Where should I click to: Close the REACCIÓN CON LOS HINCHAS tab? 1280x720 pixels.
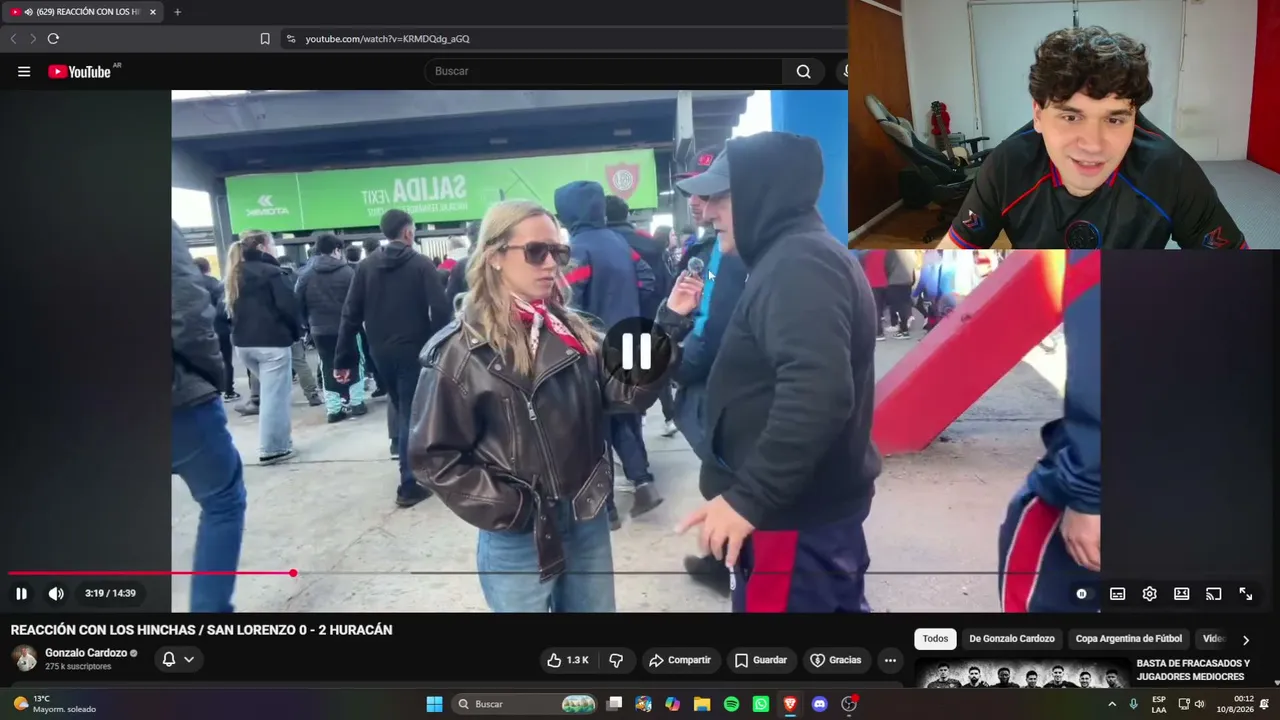click(153, 12)
